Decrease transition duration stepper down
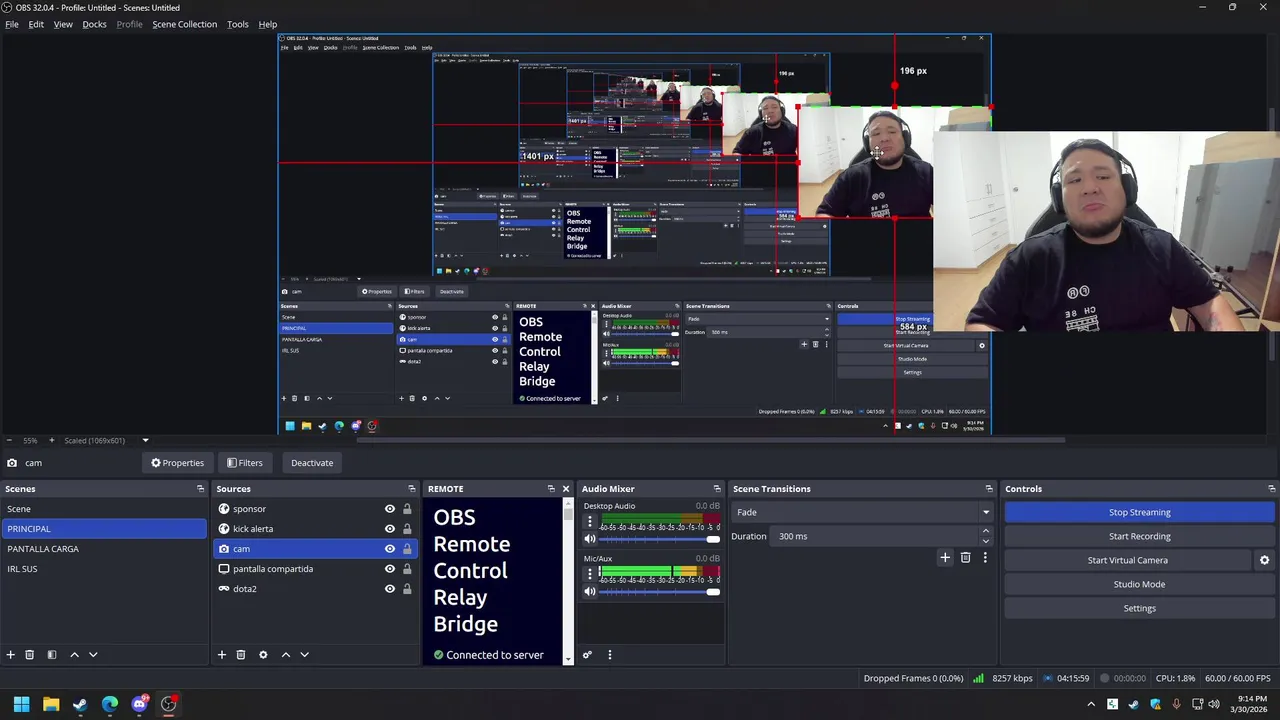The height and width of the screenshot is (720, 1280). 985,541
